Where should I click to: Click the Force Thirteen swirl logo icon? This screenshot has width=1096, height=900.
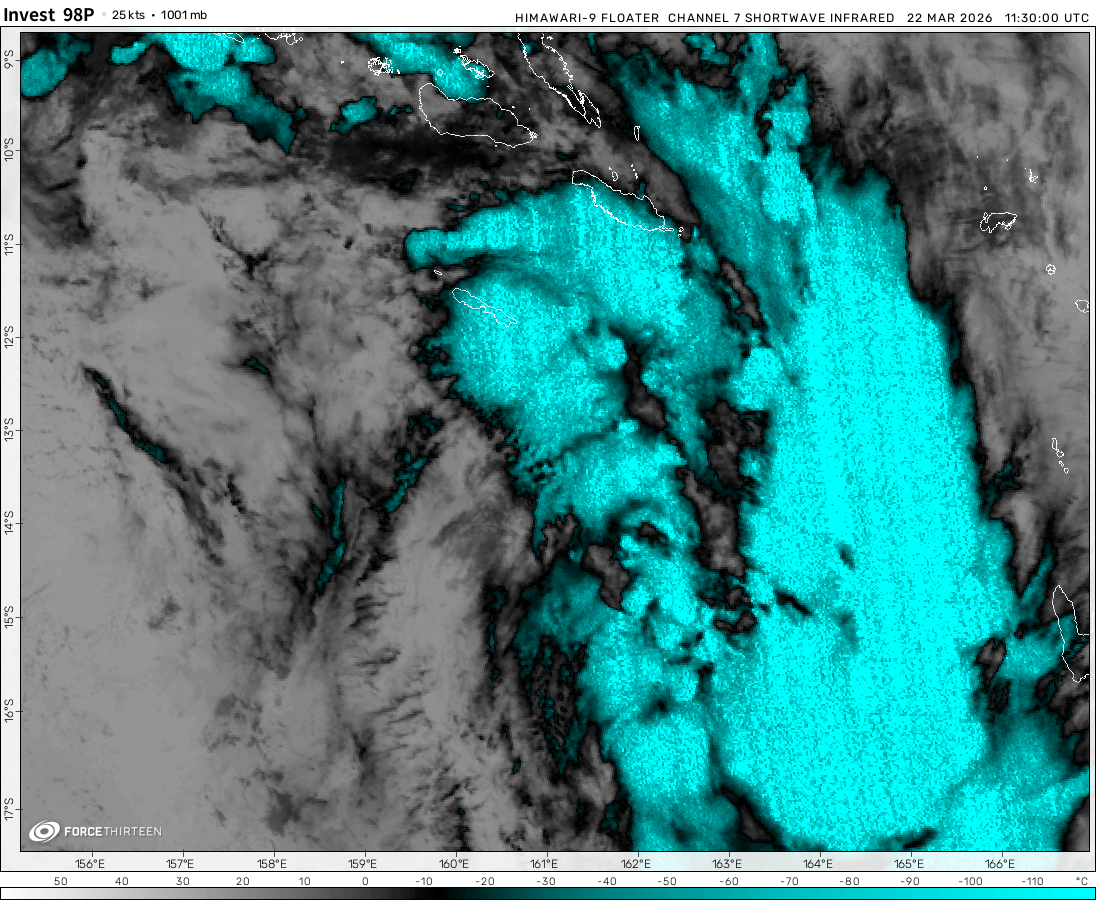[44, 831]
